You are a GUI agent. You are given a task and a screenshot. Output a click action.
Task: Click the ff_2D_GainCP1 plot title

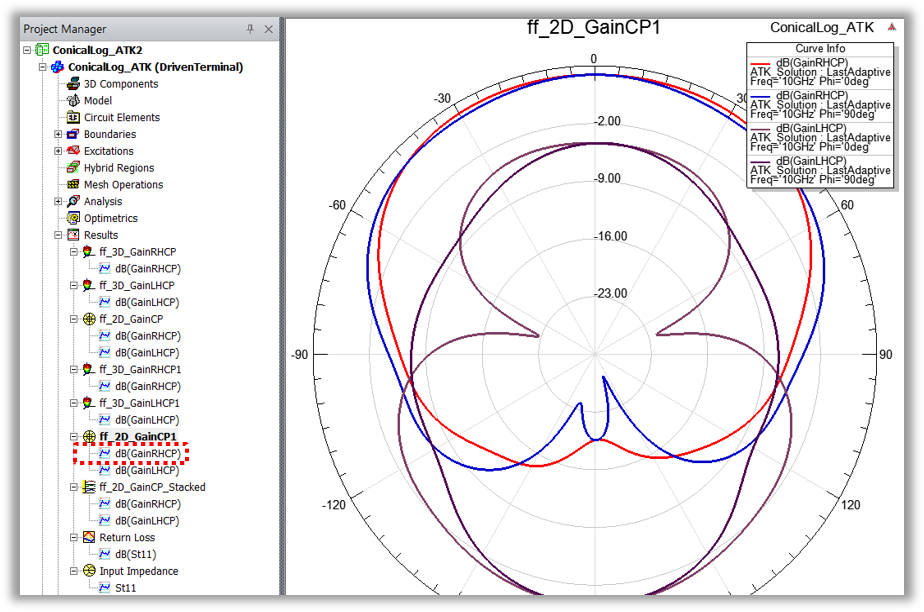pos(593,27)
